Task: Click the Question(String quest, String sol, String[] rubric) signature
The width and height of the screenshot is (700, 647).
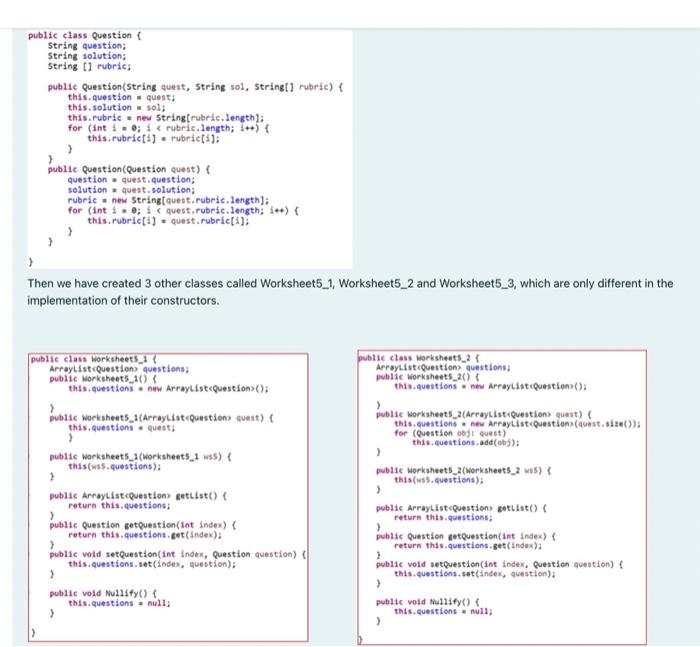Action: pyautogui.click(x=196, y=87)
